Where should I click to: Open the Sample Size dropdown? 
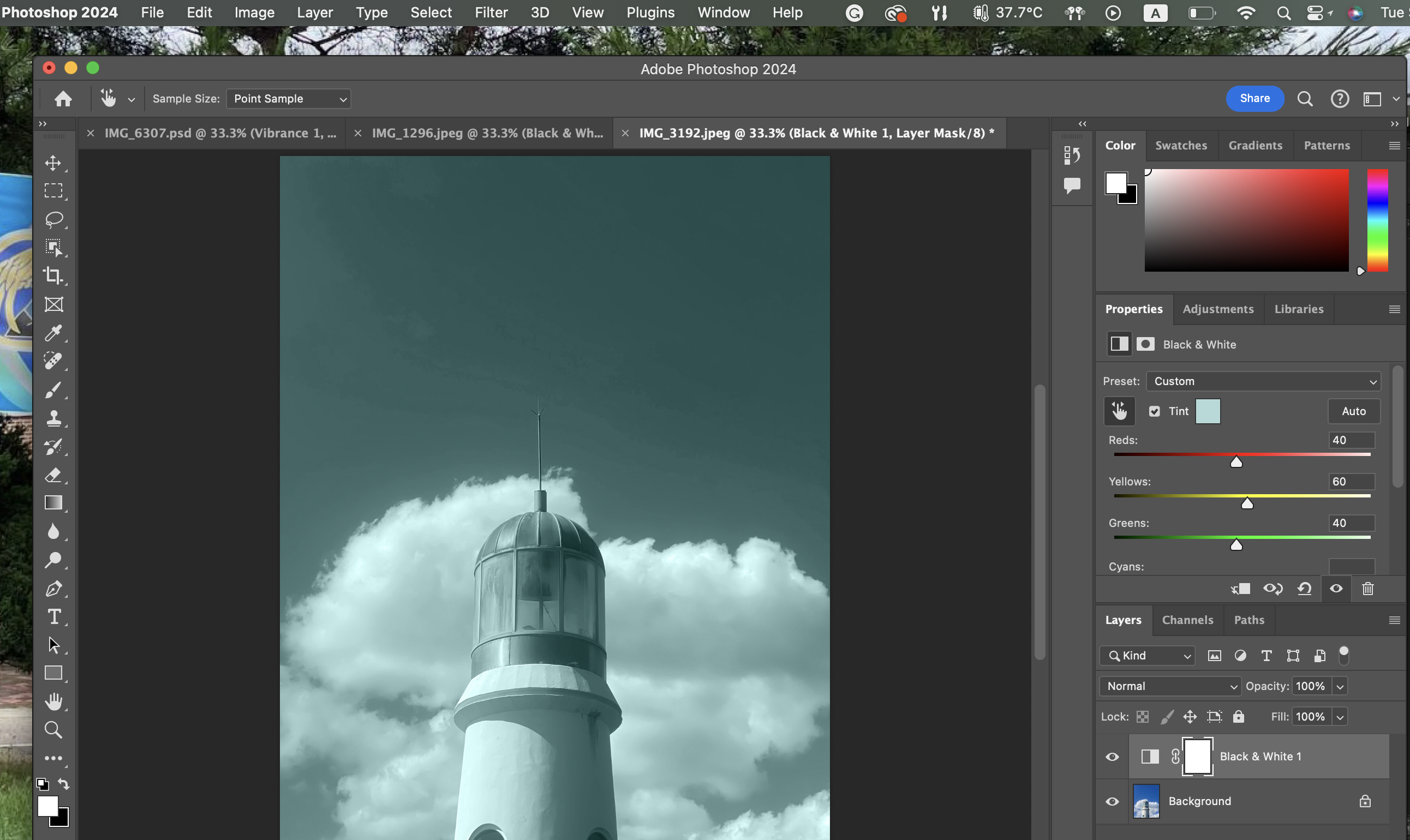[x=288, y=99]
